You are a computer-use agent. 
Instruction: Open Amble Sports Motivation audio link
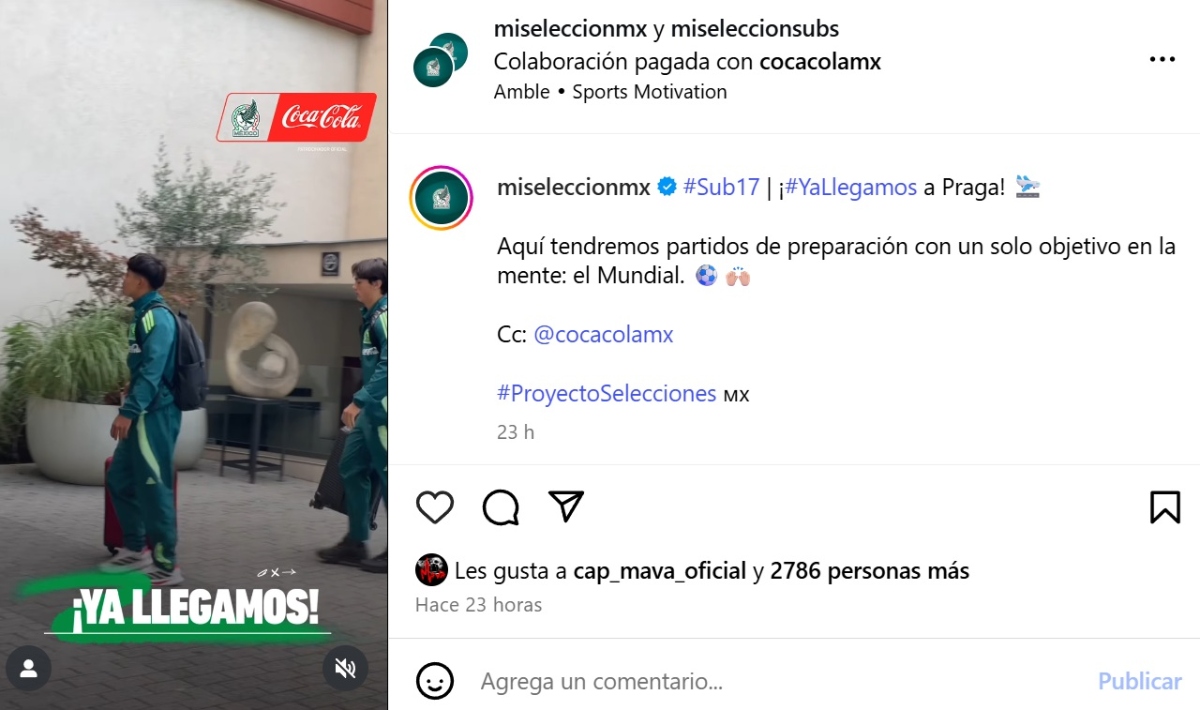pos(610,92)
